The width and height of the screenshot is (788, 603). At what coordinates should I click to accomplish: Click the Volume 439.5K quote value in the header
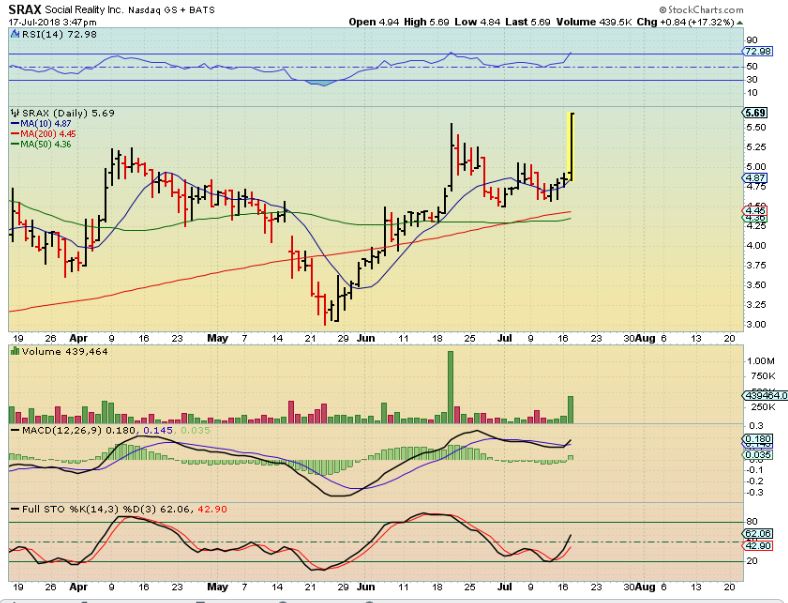593,22
